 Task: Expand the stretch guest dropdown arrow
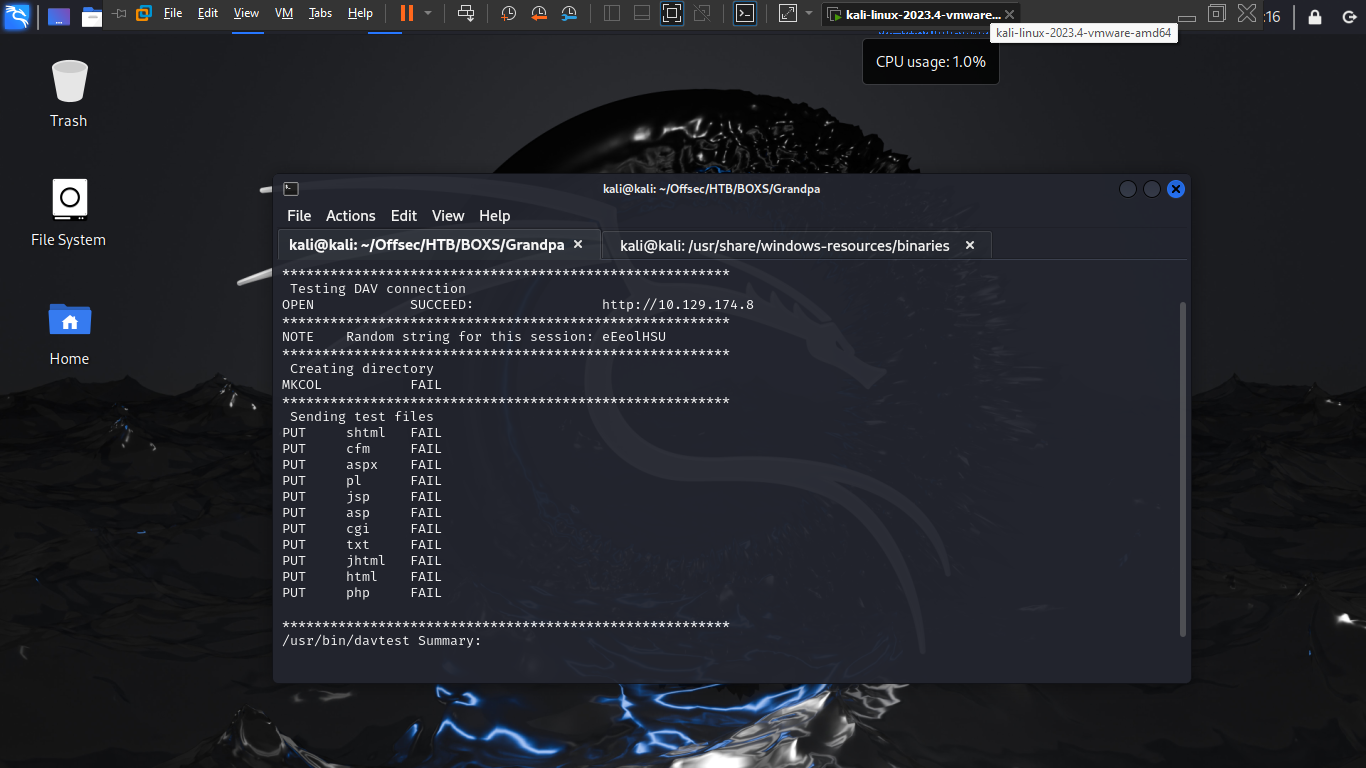(809, 13)
